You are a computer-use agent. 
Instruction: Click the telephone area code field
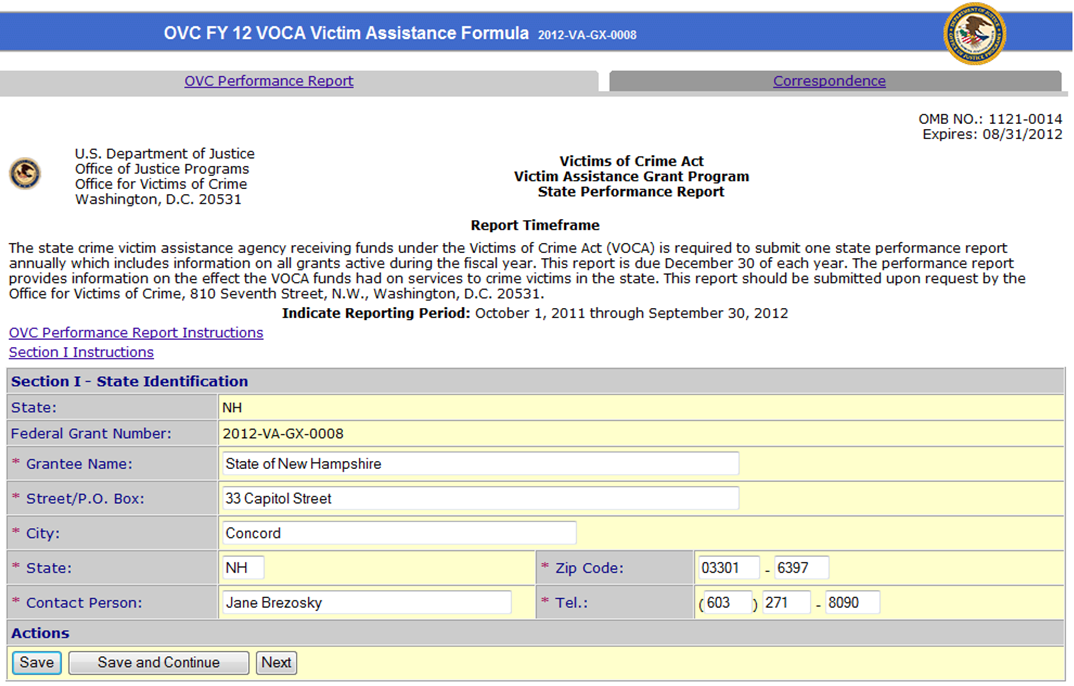click(727, 603)
